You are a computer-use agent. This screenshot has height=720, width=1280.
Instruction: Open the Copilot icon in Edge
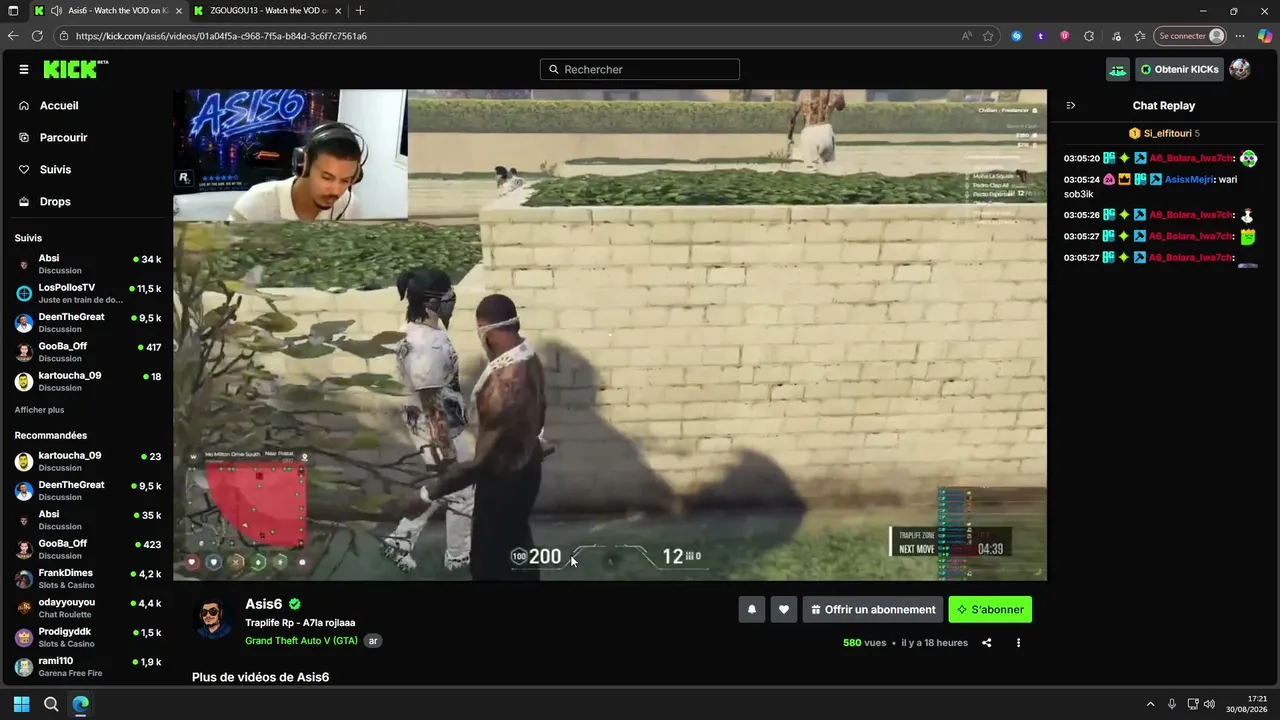click(x=1265, y=36)
